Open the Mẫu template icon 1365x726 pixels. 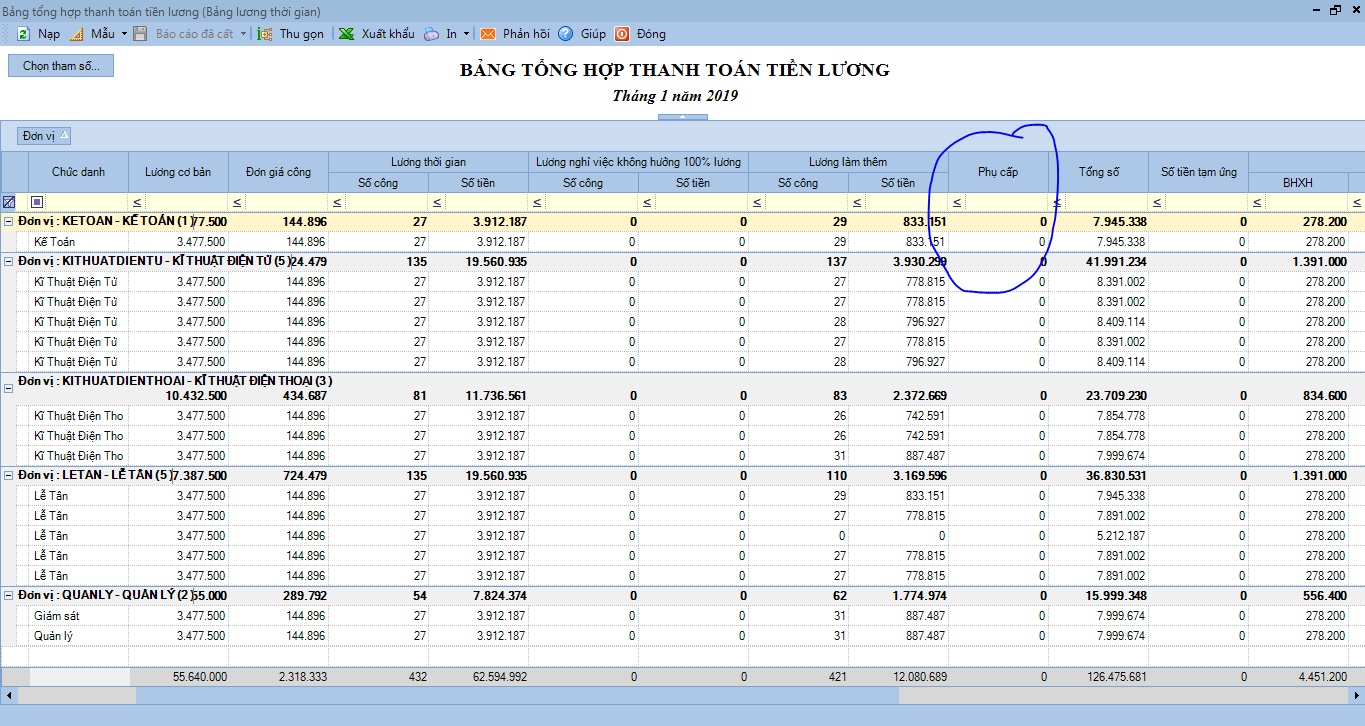77,33
